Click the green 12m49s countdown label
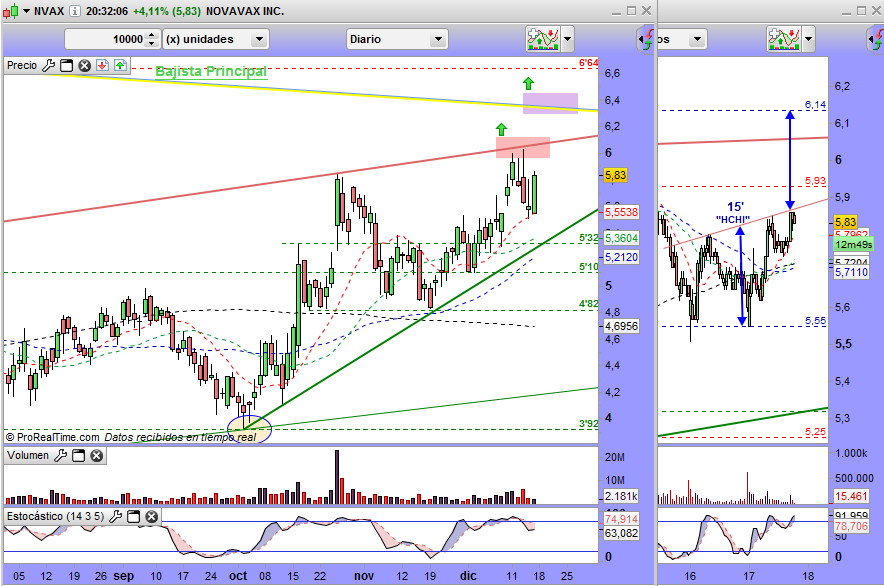The image size is (884, 586). tap(853, 244)
